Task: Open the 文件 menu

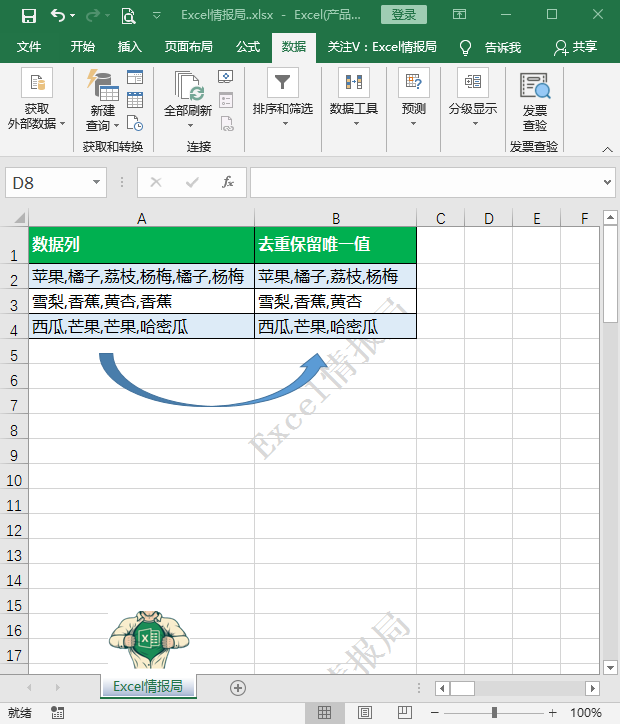Action: pyautogui.click(x=30, y=47)
